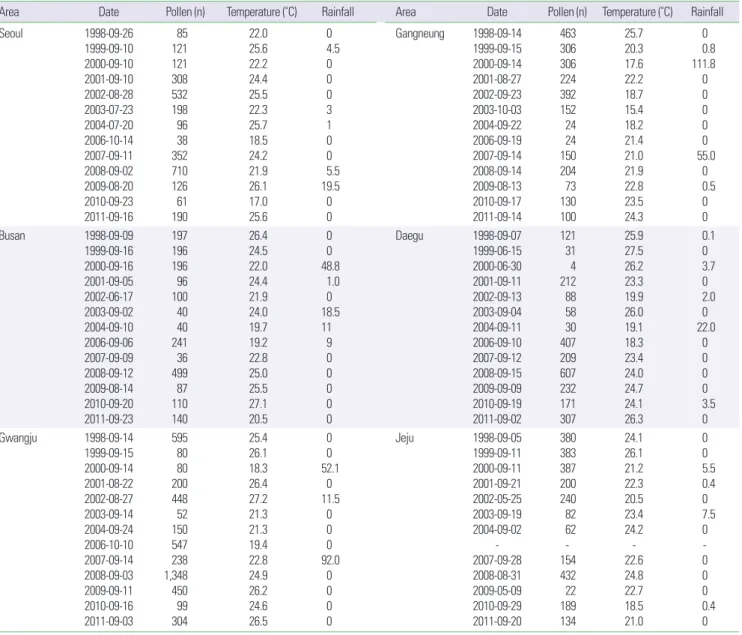Select date 2002-06-17 in Busan rows

click(x=109, y=297)
